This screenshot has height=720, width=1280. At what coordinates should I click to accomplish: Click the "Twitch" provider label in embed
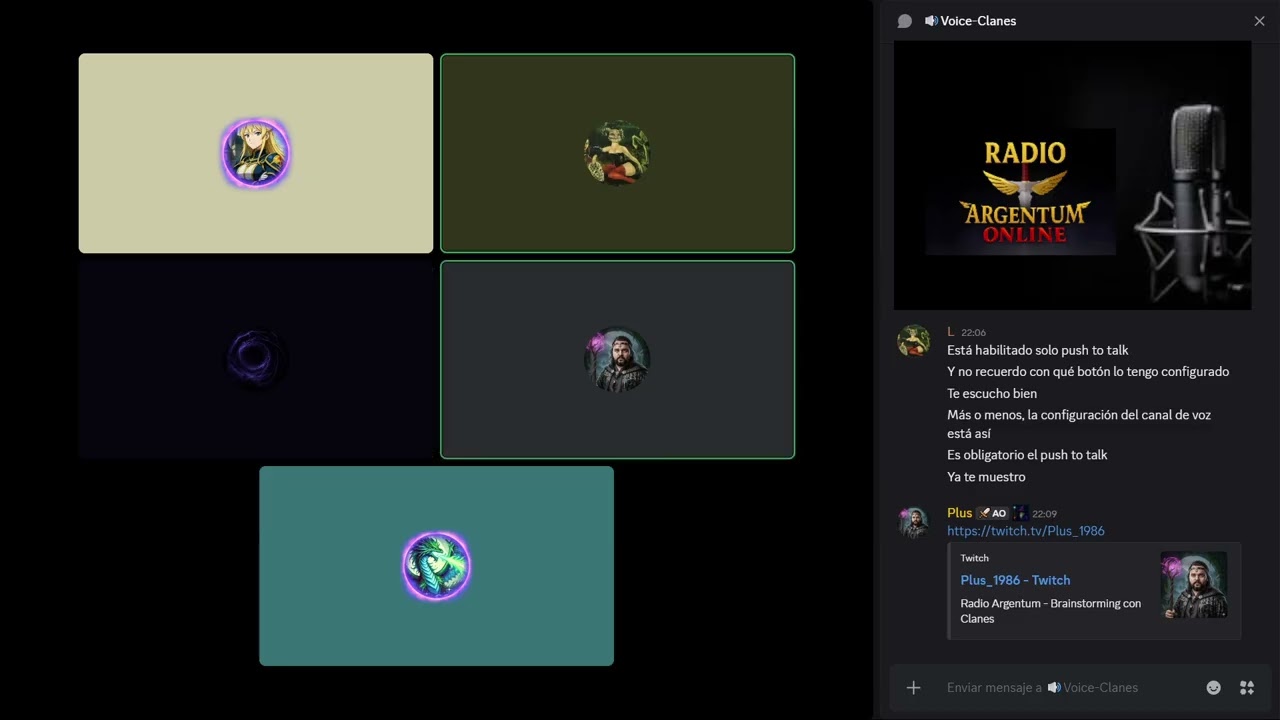pos(974,558)
